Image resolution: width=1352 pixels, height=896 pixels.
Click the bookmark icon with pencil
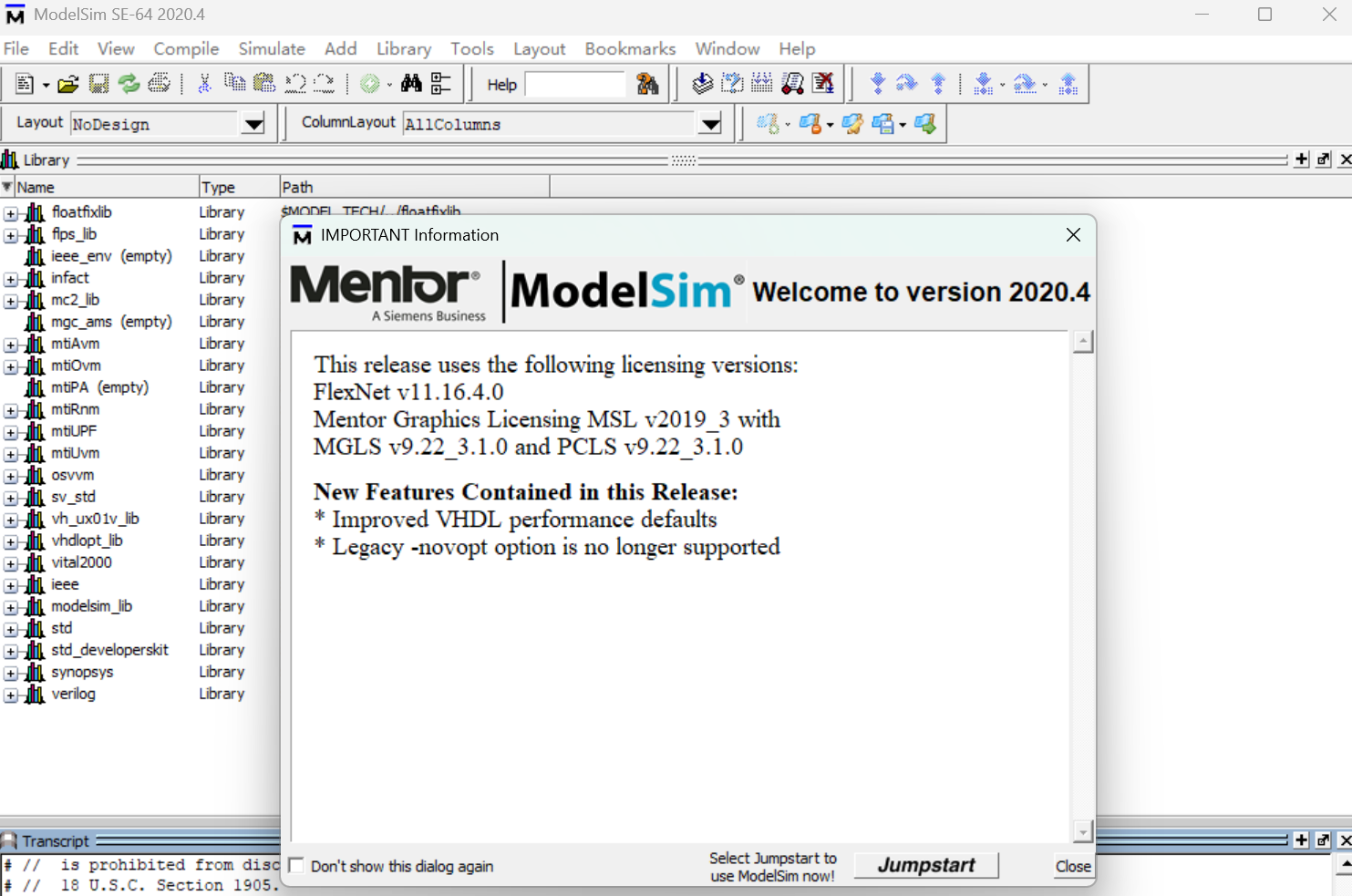pyautogui.click(x=852, y=124)
